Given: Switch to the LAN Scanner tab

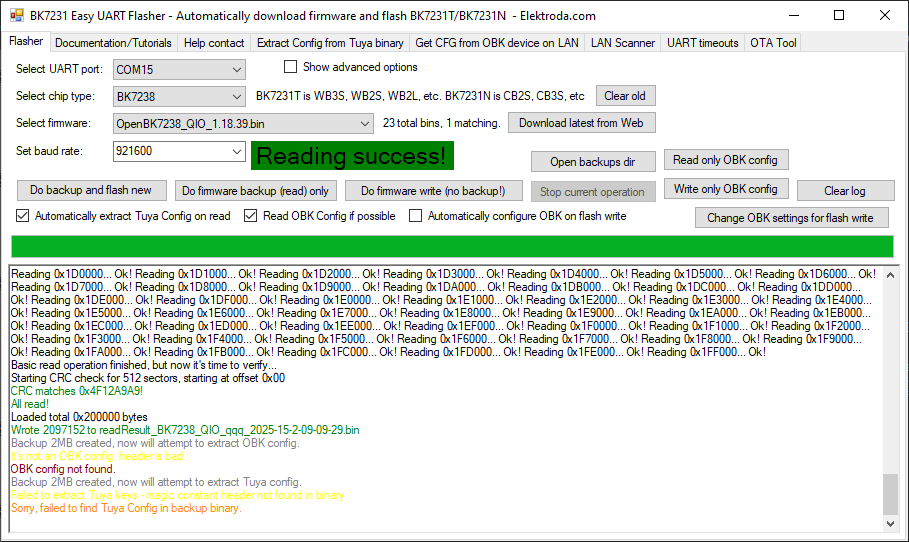Looking at the screenshot, I should [623, 43].
